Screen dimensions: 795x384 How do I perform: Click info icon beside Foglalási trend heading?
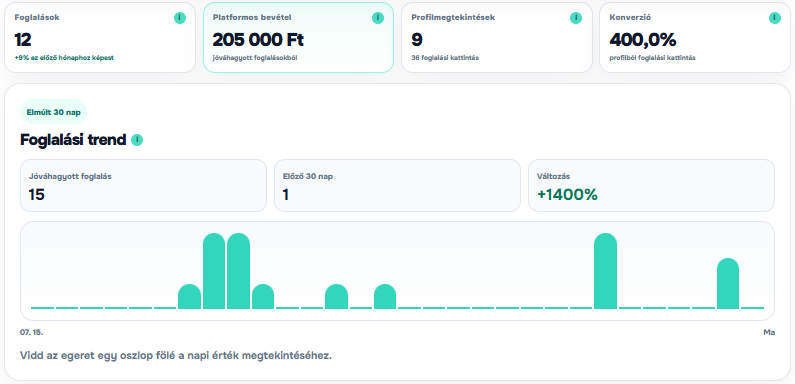click(137, 140)
